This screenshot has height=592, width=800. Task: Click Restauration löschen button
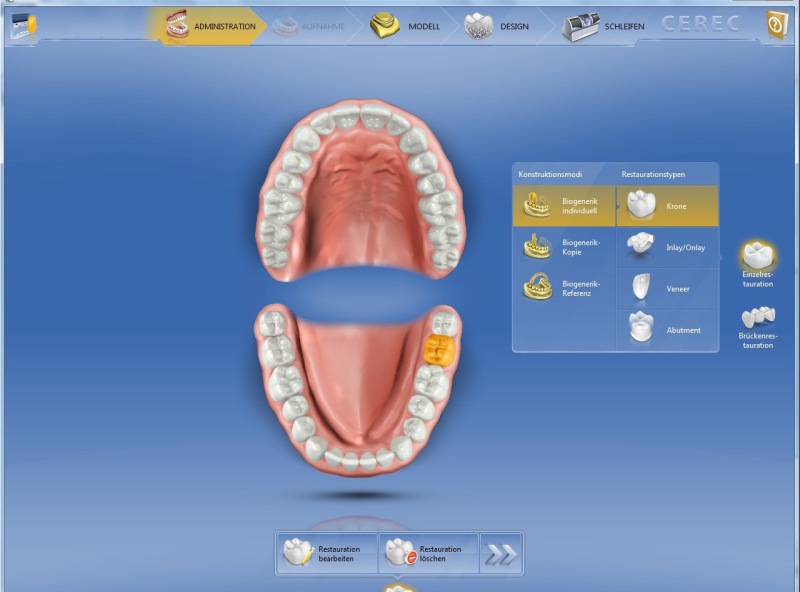point(427,553)
